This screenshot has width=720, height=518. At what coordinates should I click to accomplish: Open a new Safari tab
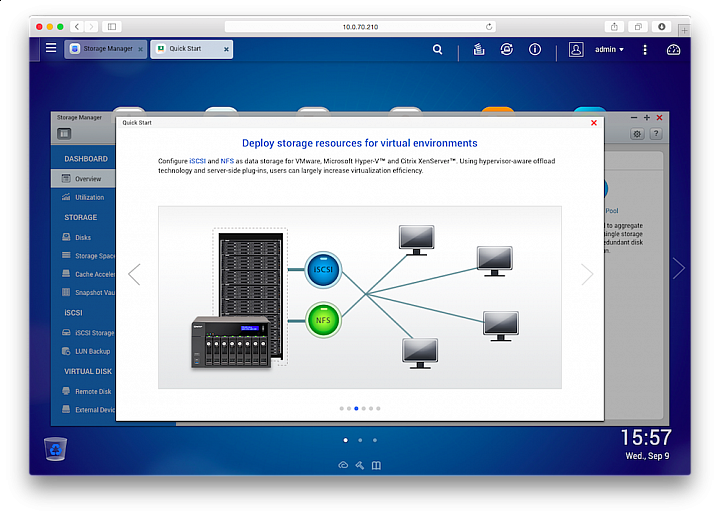[684, 30]
